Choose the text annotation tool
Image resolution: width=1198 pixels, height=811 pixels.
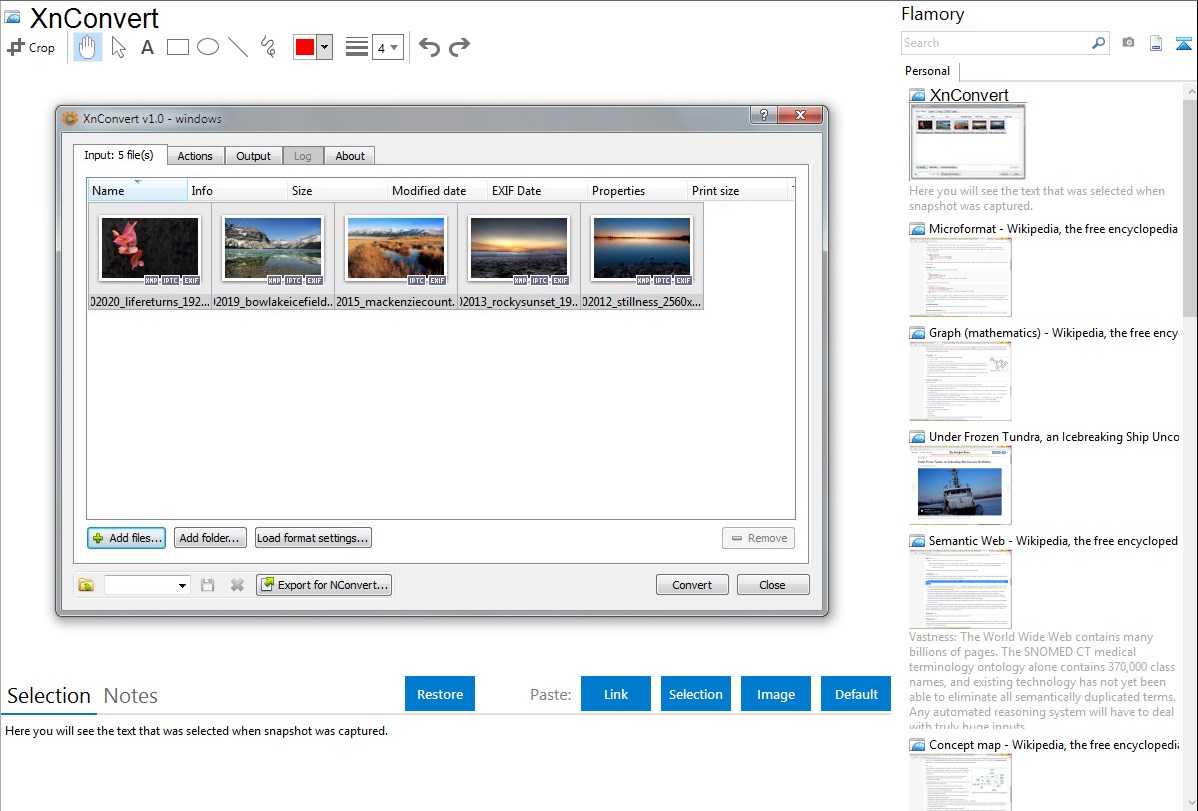click(147, 47)
